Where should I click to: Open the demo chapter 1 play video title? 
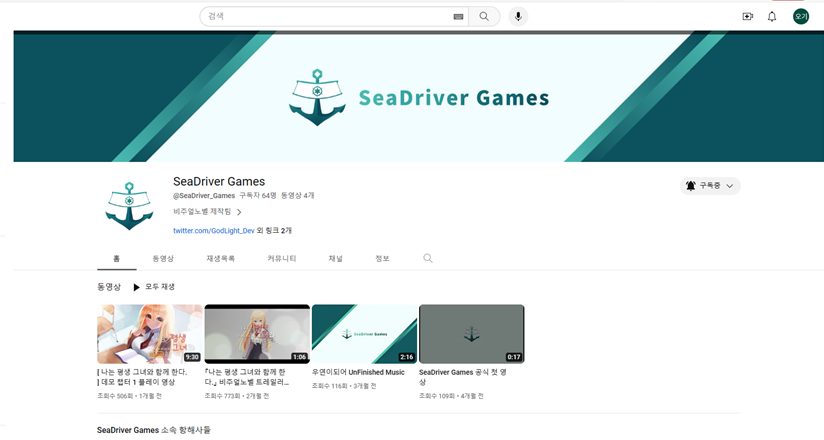pyautogui.click(x=142, y=377)
